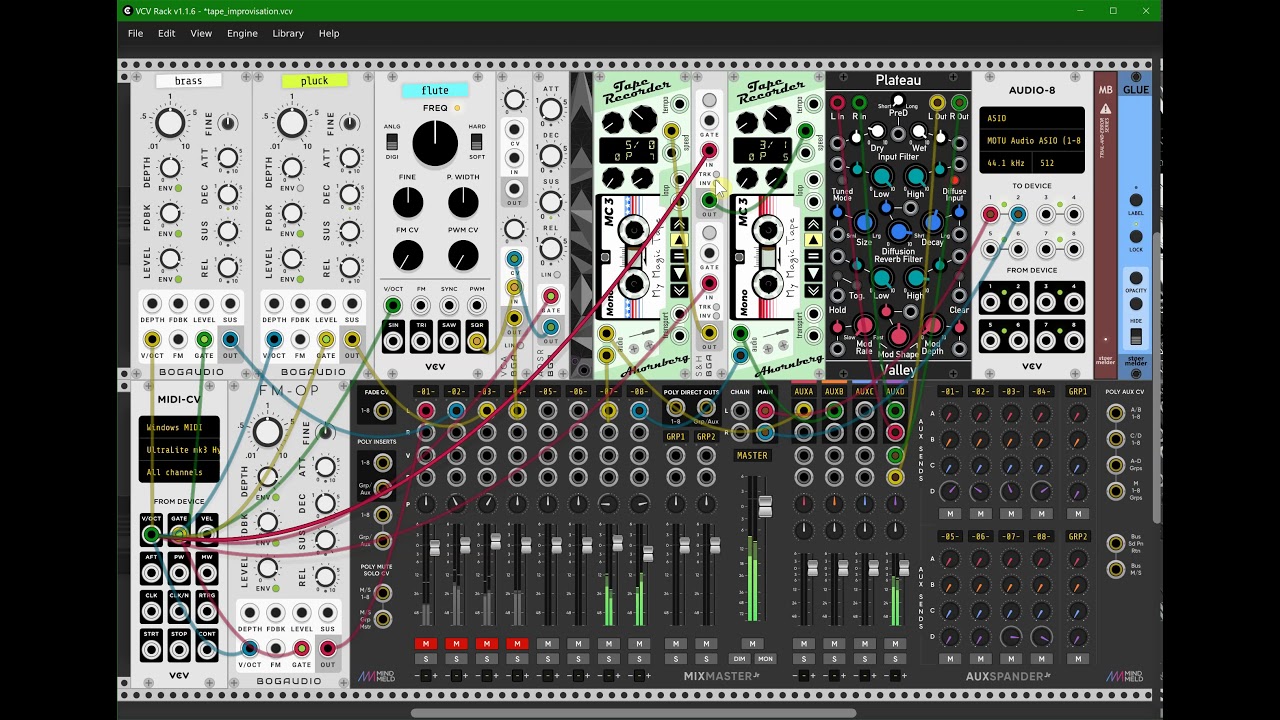Toggle the Master MON button
This screenshot has width=1280, height=720.
pos(765,659)
